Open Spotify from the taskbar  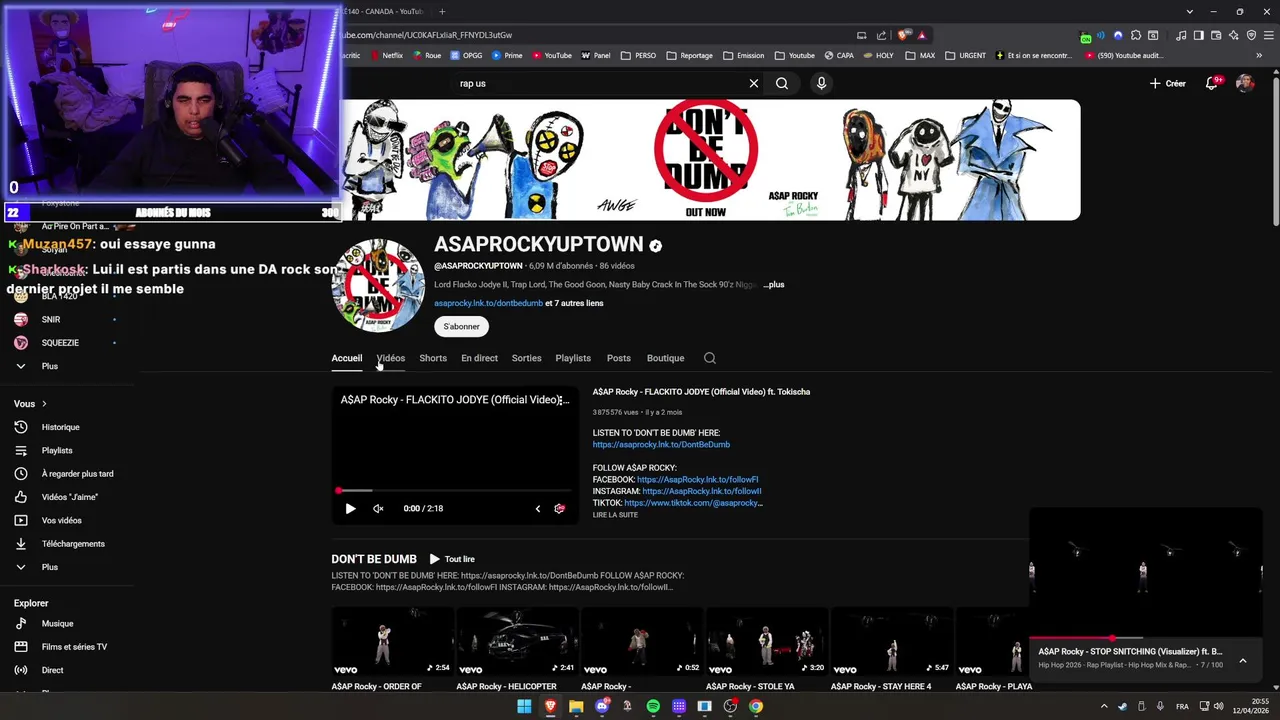point(653,706)
